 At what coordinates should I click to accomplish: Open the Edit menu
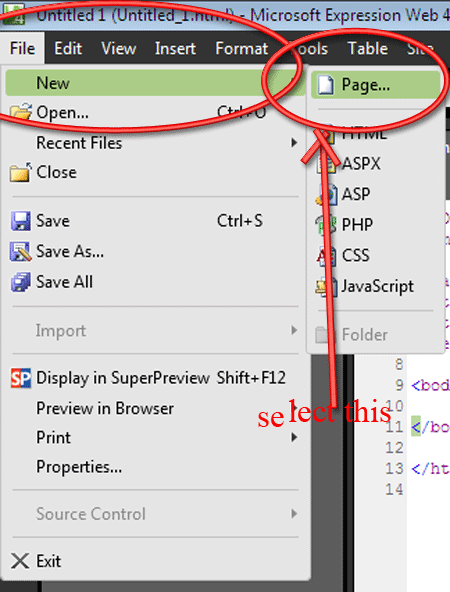pos(68,48)
